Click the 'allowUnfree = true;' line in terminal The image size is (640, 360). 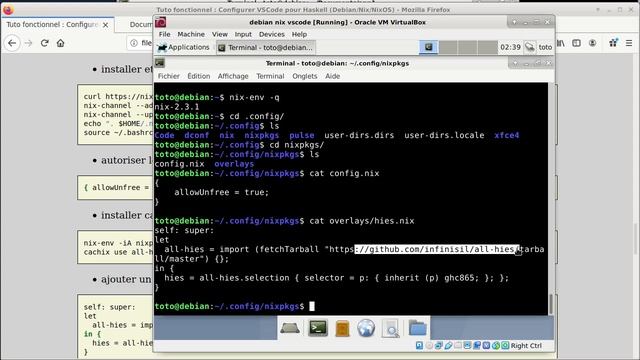pyautogui.click(x=222, y=192)
